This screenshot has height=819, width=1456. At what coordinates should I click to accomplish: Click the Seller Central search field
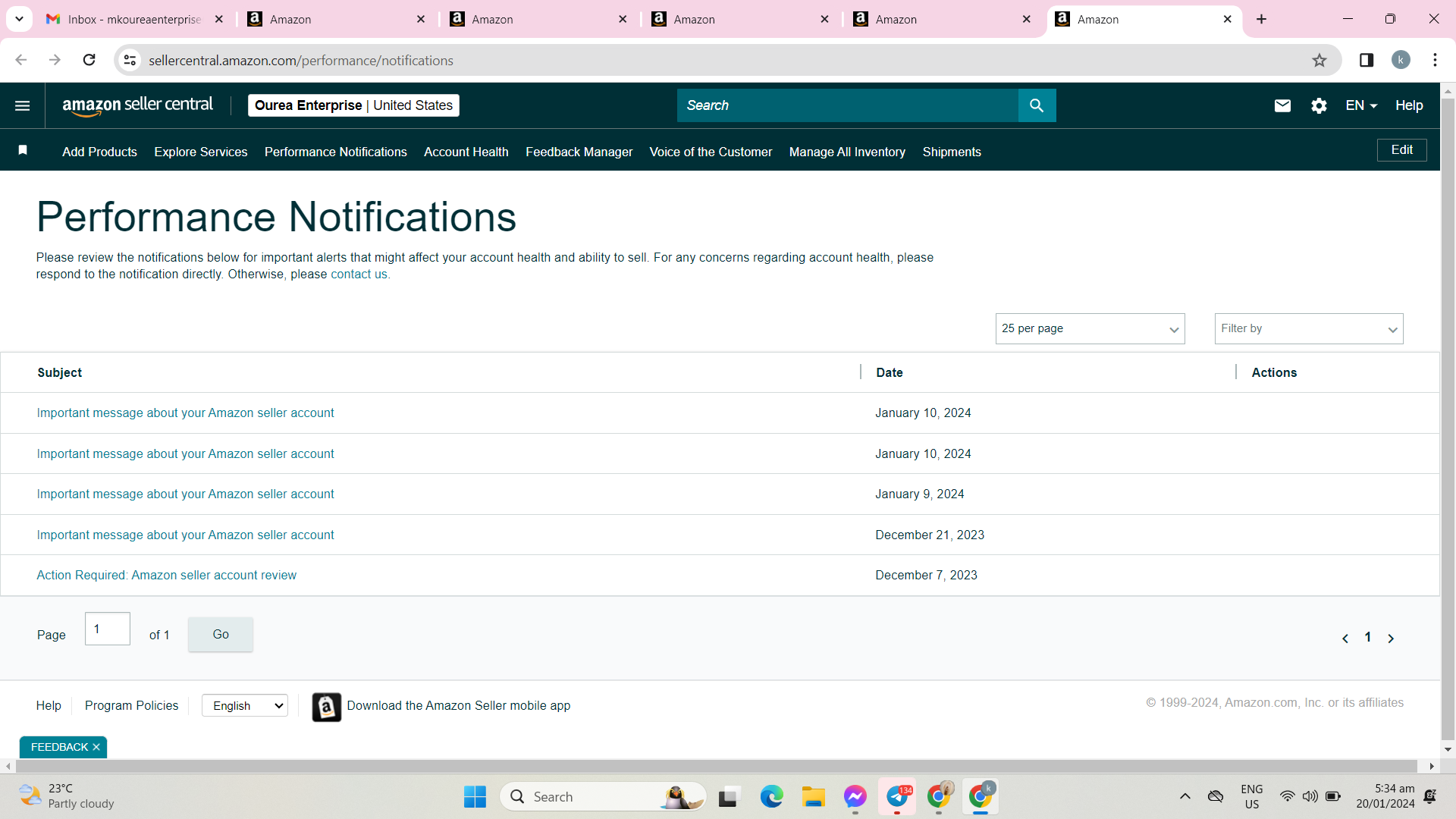pyautogui.click(x=847, y=105)
